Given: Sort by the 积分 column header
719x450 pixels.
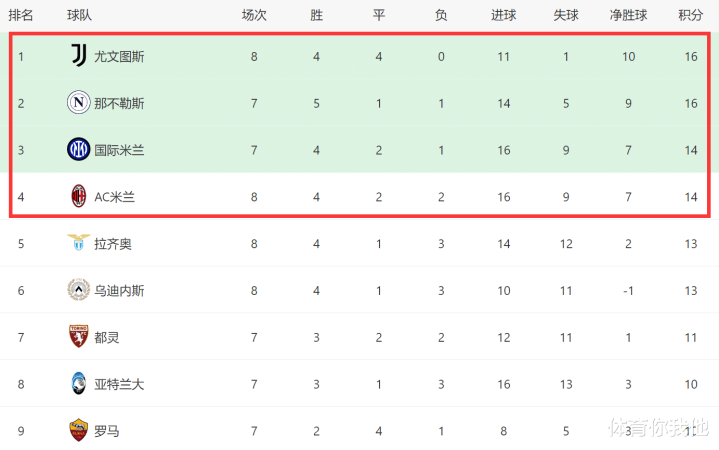Looking at the screenshot, I should pos(691,15).
